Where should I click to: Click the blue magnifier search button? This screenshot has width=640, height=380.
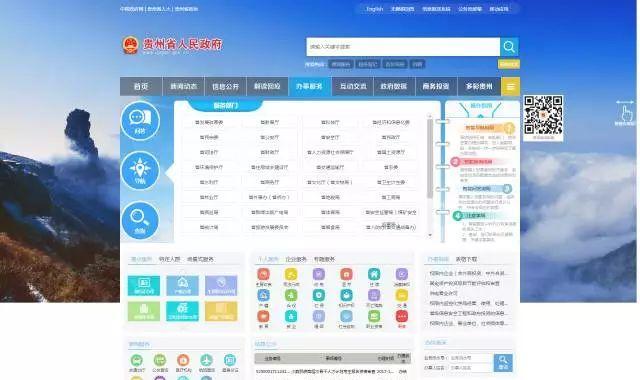tap(509, 47)
